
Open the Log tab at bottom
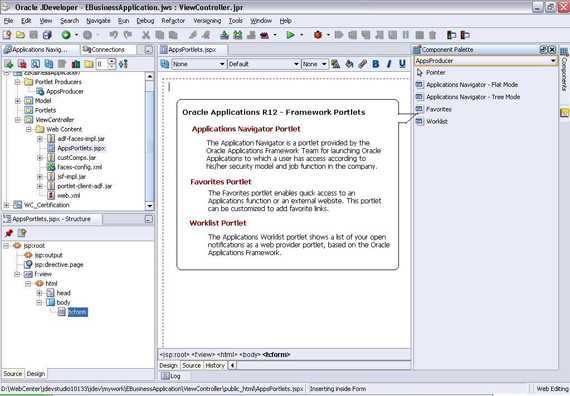(171, 376)
